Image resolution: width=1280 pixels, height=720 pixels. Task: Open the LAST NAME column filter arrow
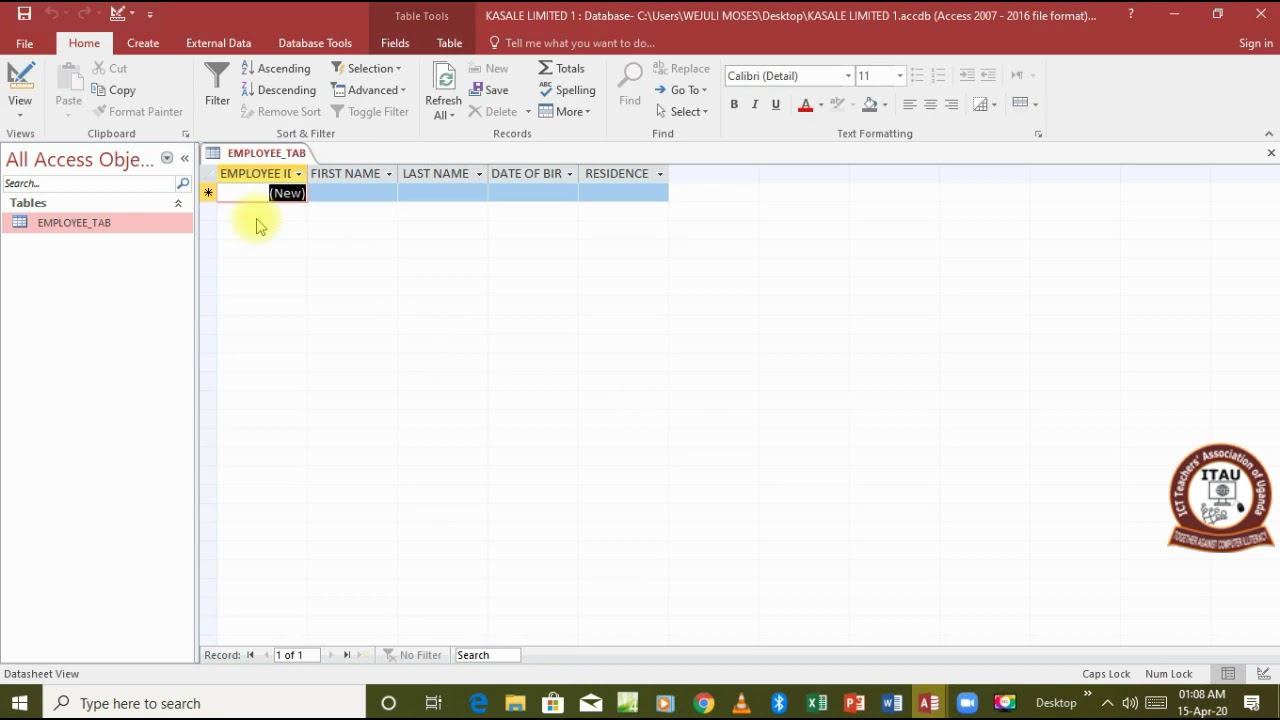pyautogui.click(x=479, y=174)
